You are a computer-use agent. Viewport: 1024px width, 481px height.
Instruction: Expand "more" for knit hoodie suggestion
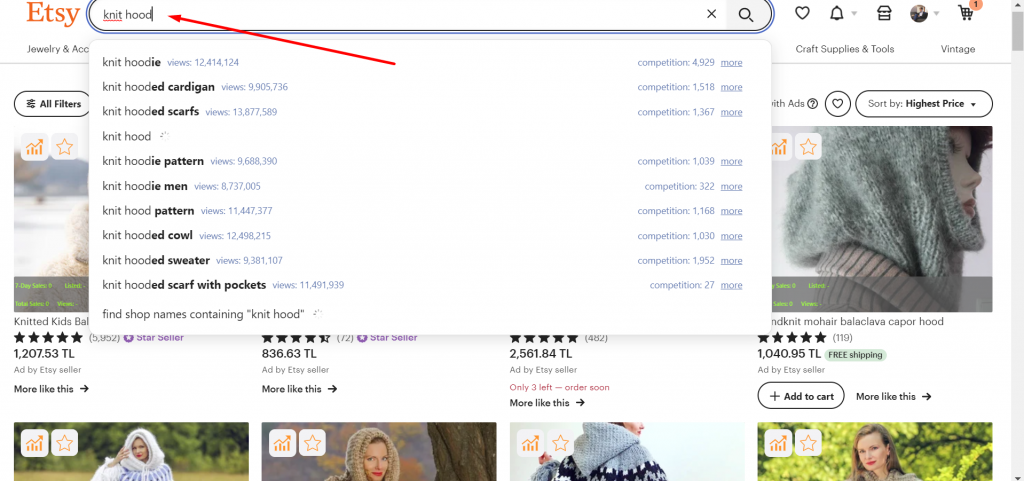click(731, 62)
